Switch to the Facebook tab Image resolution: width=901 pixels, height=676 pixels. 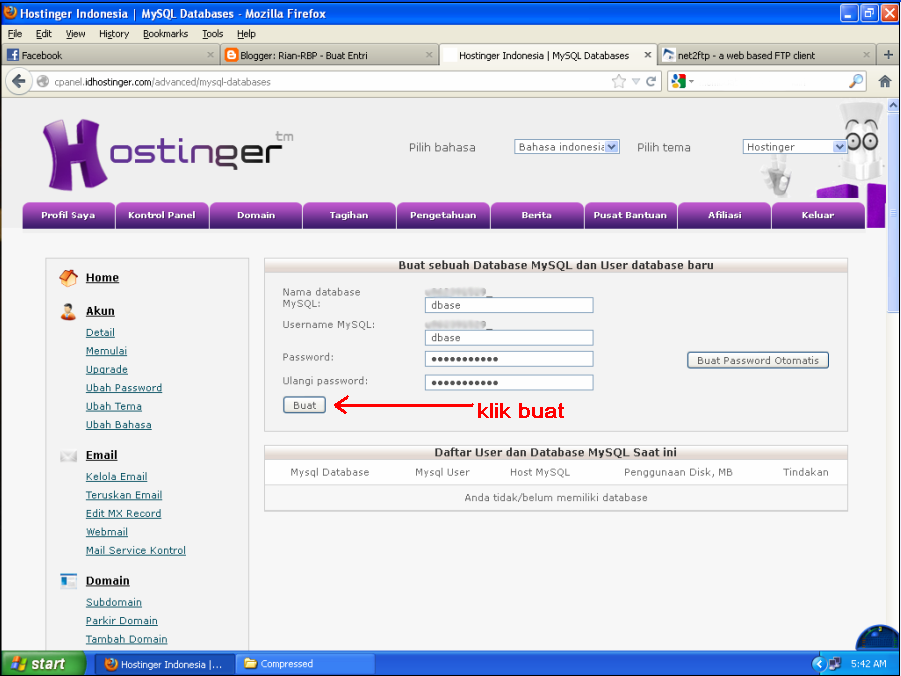tap(109, 55)
